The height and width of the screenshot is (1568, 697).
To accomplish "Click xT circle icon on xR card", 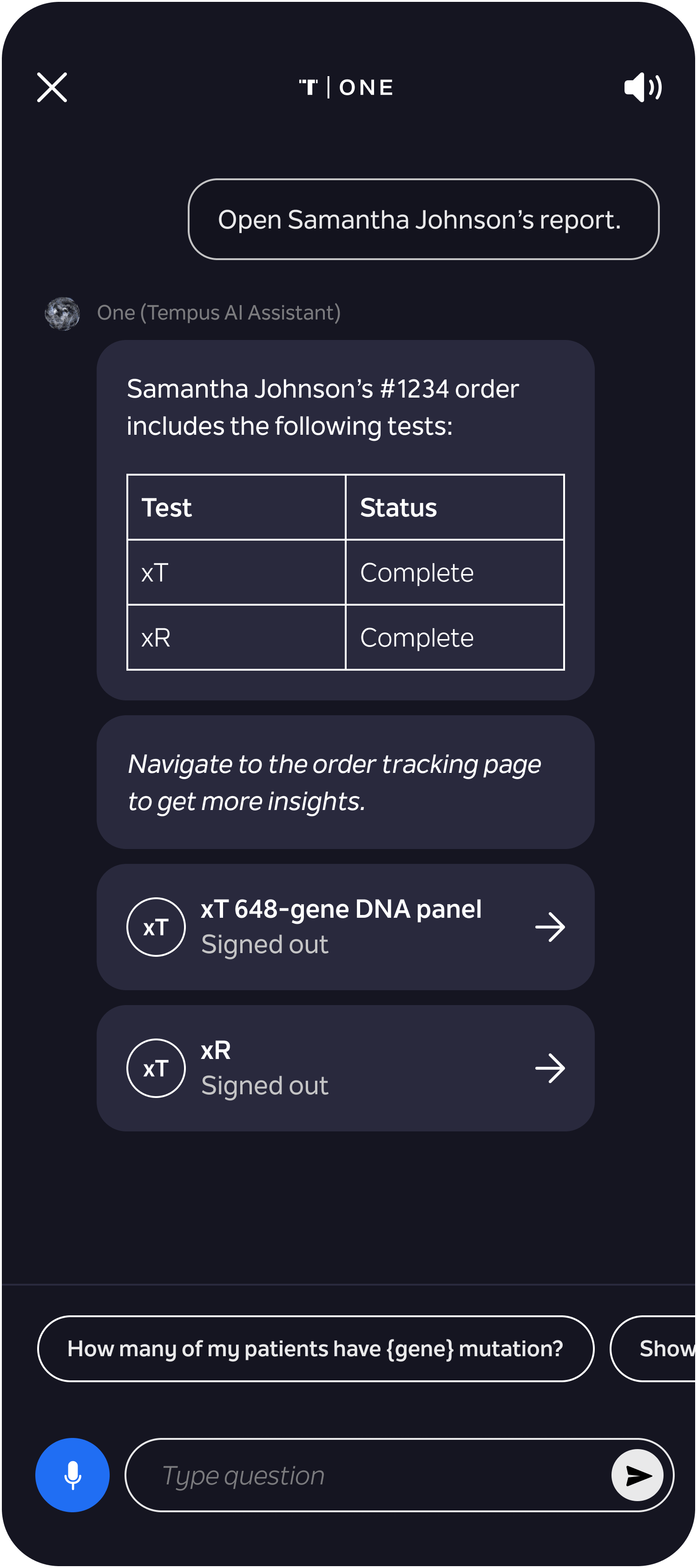I will (x=156, y=1068).
